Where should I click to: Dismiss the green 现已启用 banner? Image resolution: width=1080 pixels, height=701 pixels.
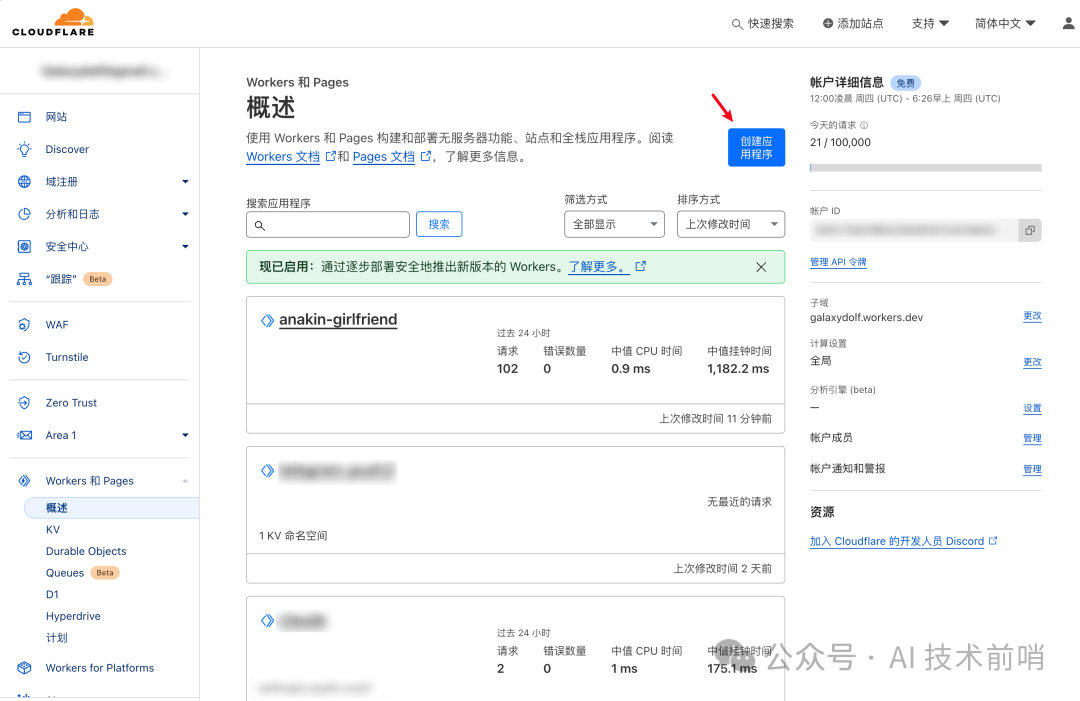[x=761, y=267]
